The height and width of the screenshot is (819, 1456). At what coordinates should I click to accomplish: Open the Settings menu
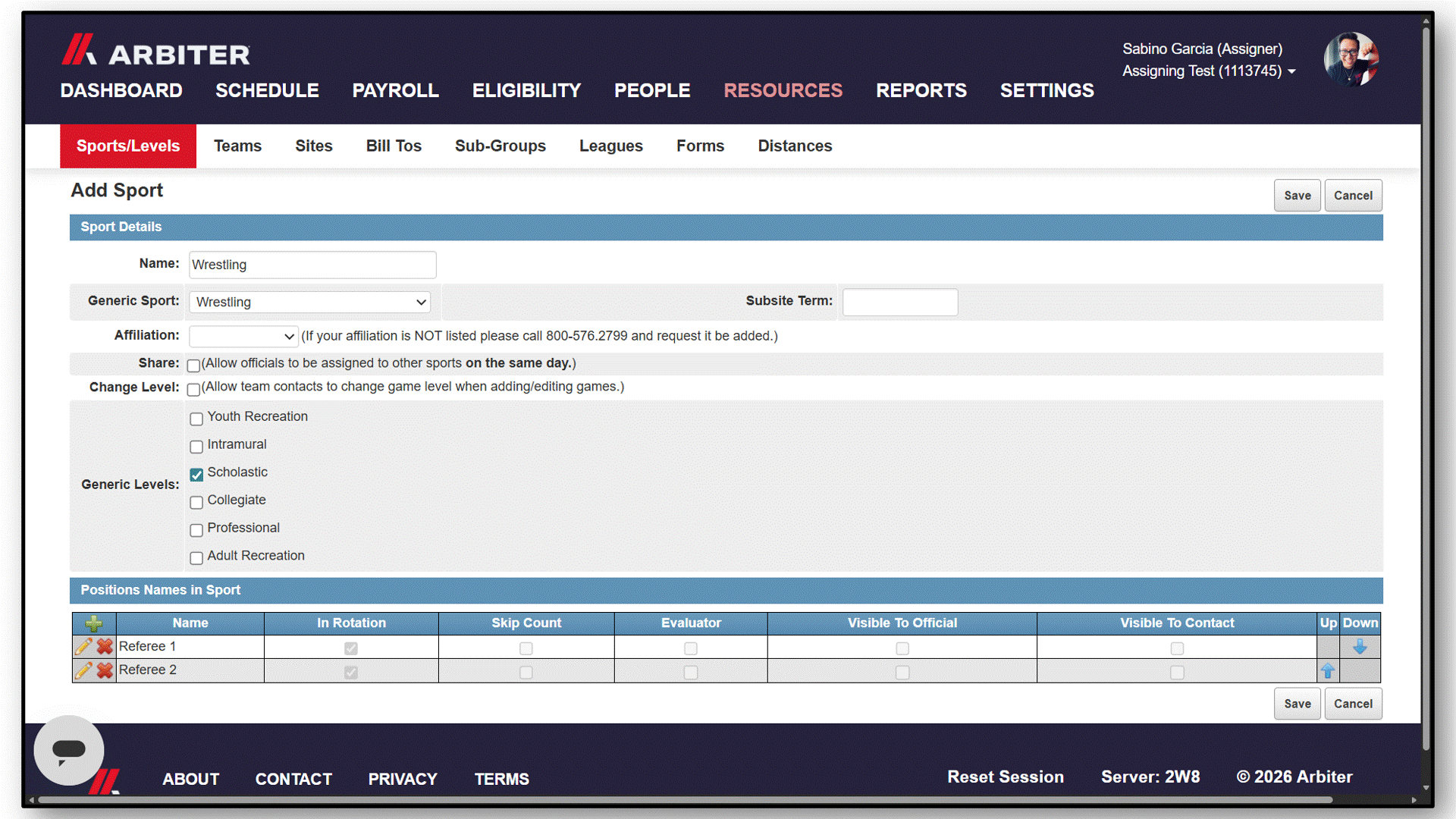1046,90
